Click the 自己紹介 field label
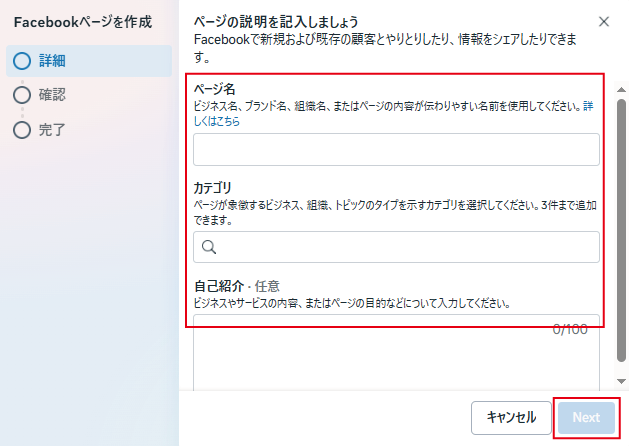 tap(218, 286)
